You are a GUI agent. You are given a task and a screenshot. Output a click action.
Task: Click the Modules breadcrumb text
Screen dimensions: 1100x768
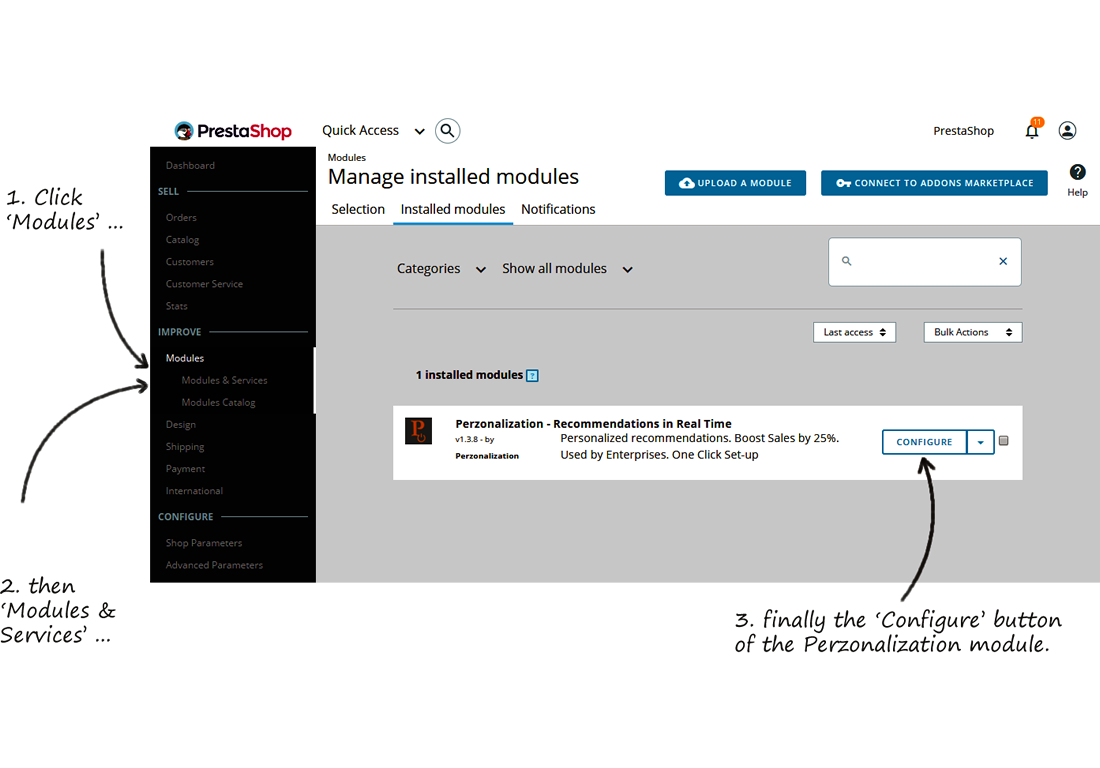[x=347, y=158]
